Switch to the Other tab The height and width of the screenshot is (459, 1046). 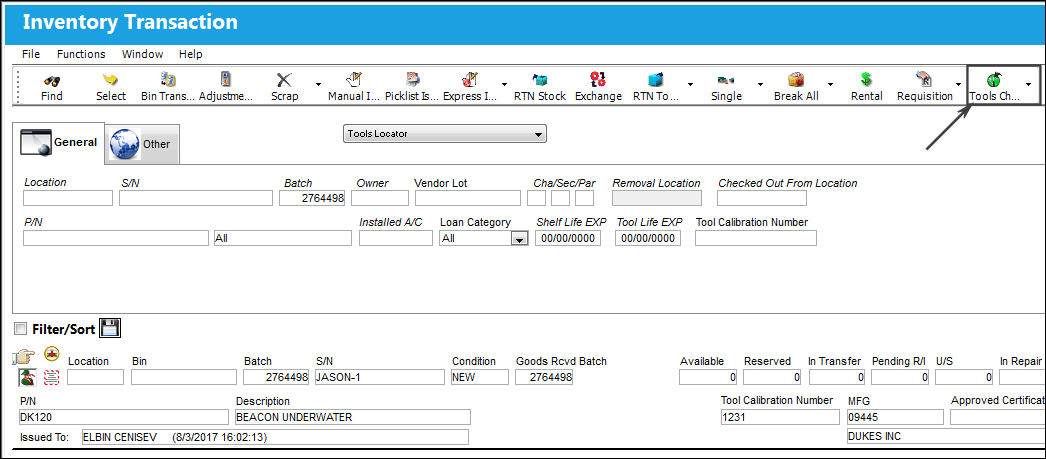[x=142, y=144]
